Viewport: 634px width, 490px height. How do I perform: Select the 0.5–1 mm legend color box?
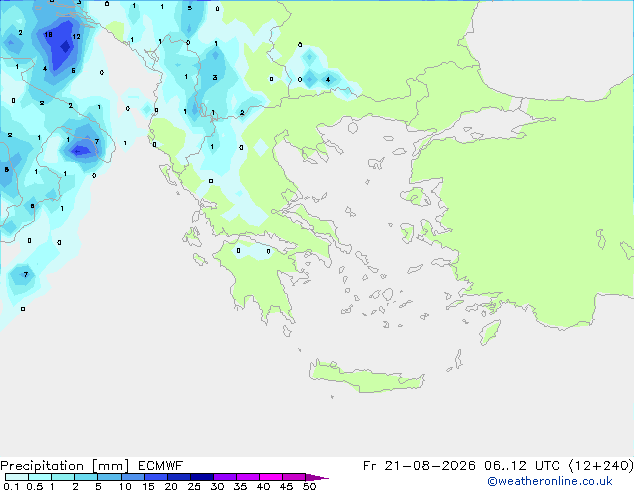tap(40, 477)
